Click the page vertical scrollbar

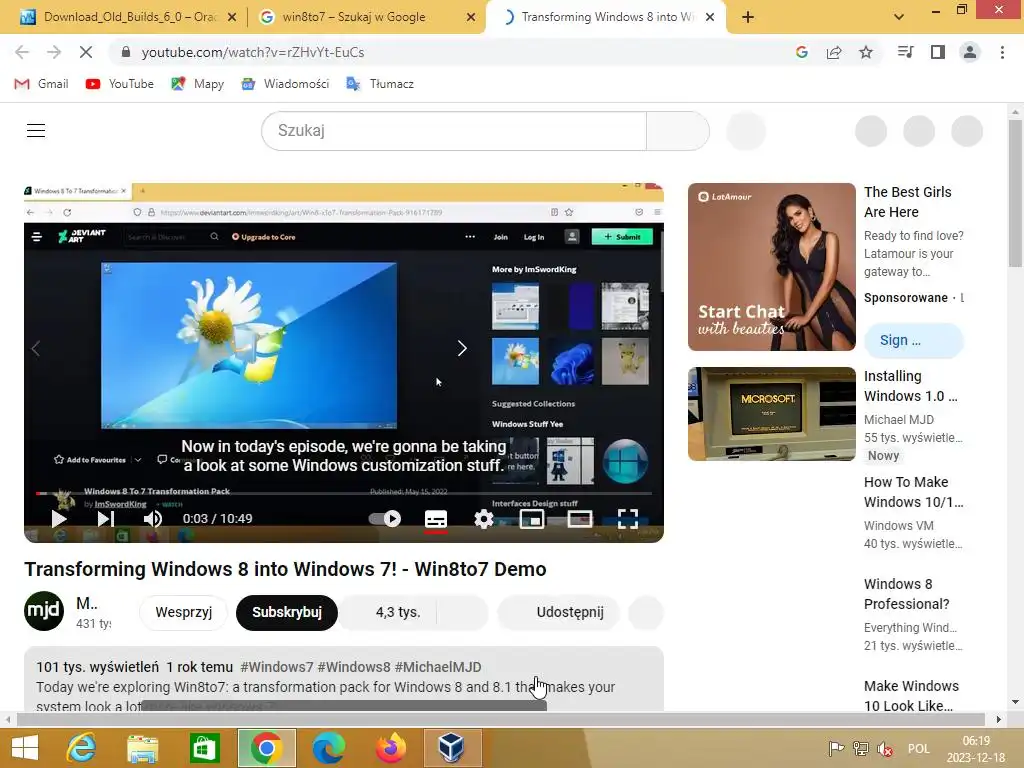[x=1015, y=193]
